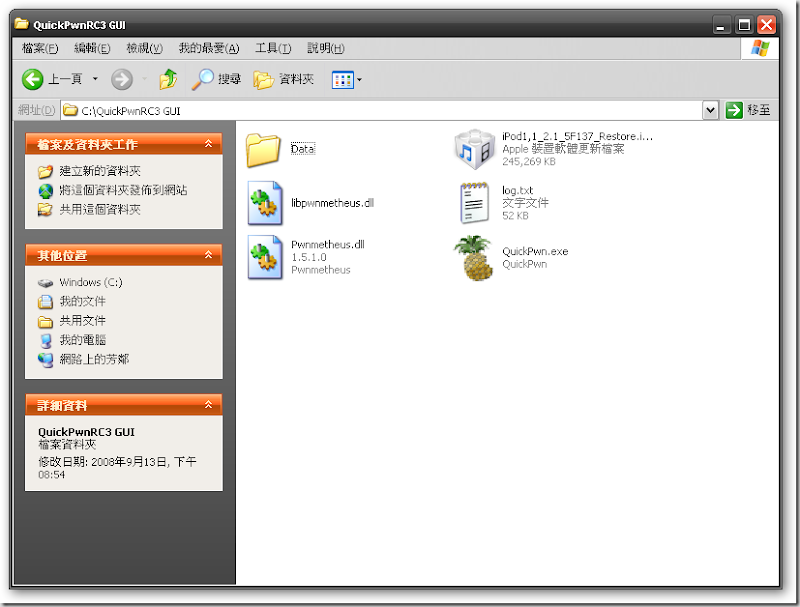Screen dimensions: 800x607
Task: Click the folder icon in the address bar
Action: [70, 110]
